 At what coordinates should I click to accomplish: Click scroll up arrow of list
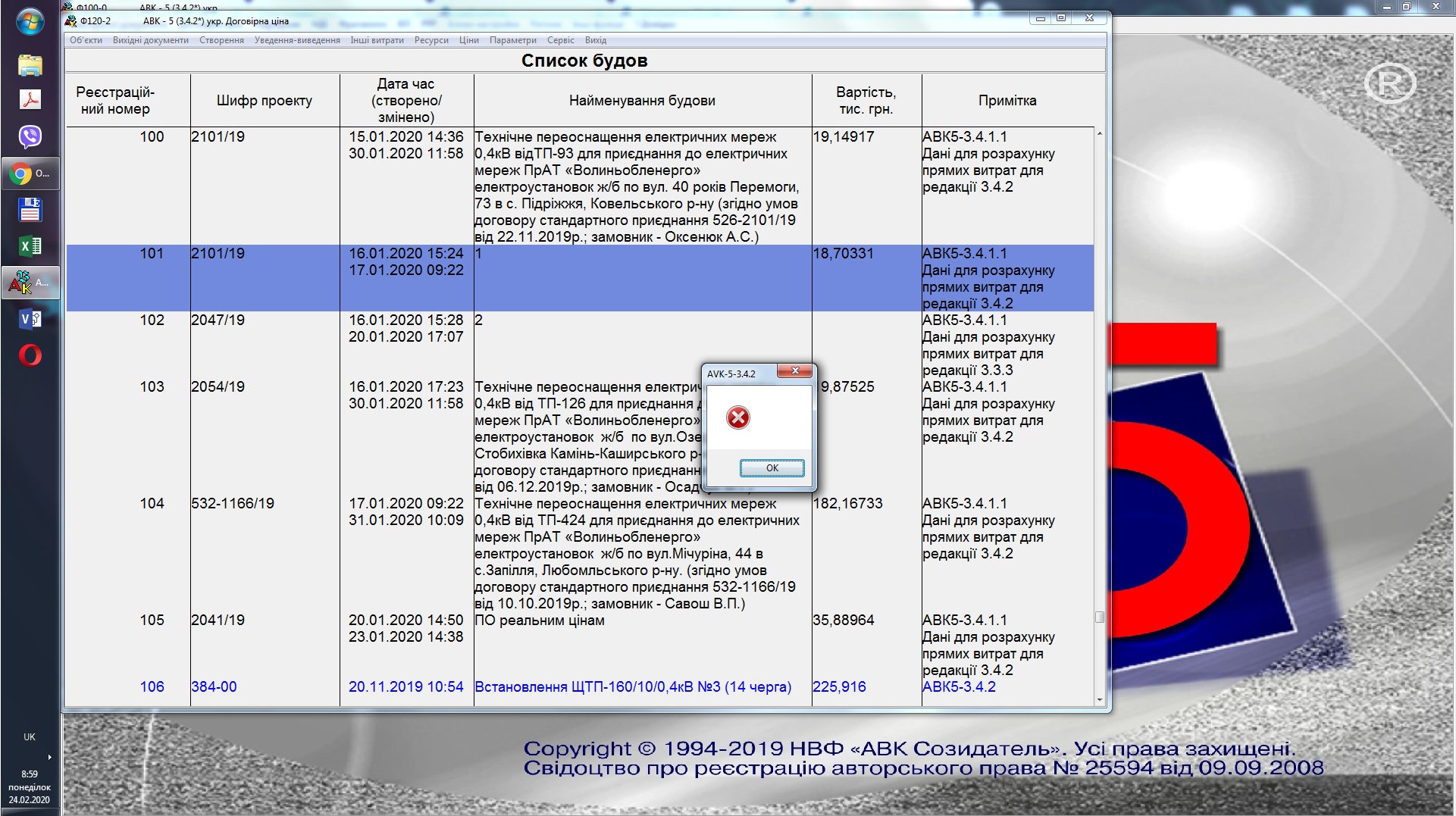point(1100,134)
